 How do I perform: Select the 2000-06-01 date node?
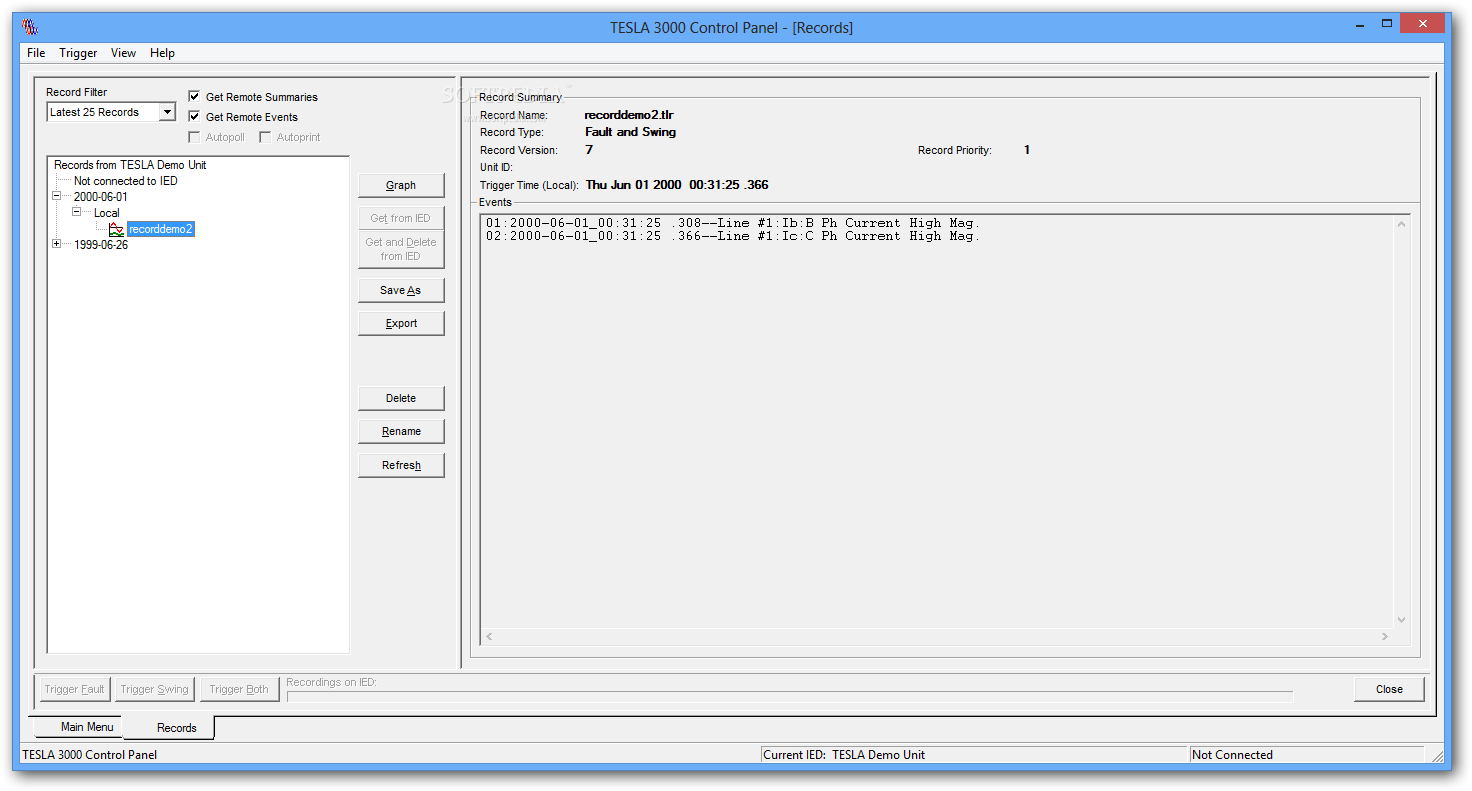(x=101, y=197)
